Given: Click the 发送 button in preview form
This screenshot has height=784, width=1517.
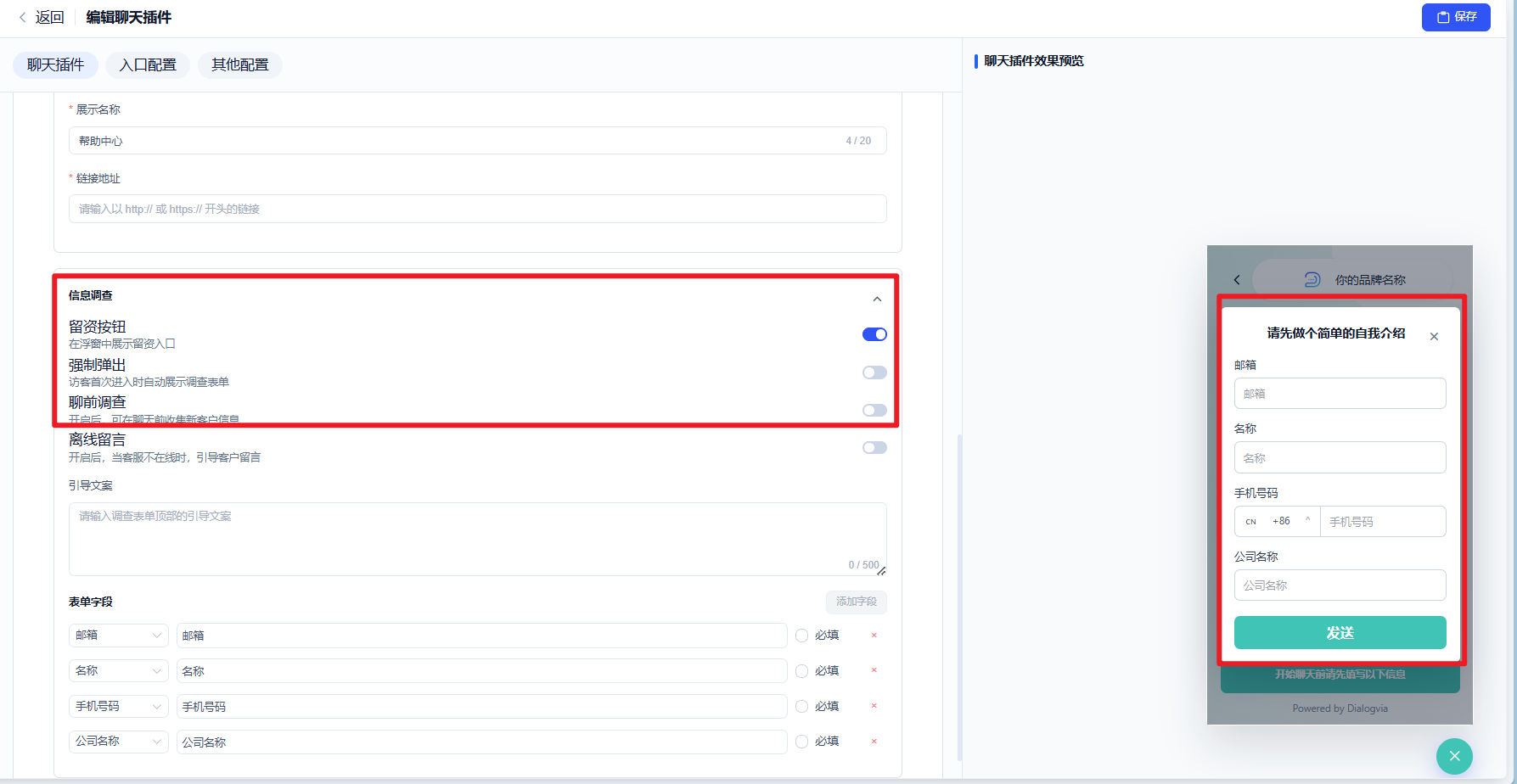Looking at the screenshot, I should click(1340, 633).
